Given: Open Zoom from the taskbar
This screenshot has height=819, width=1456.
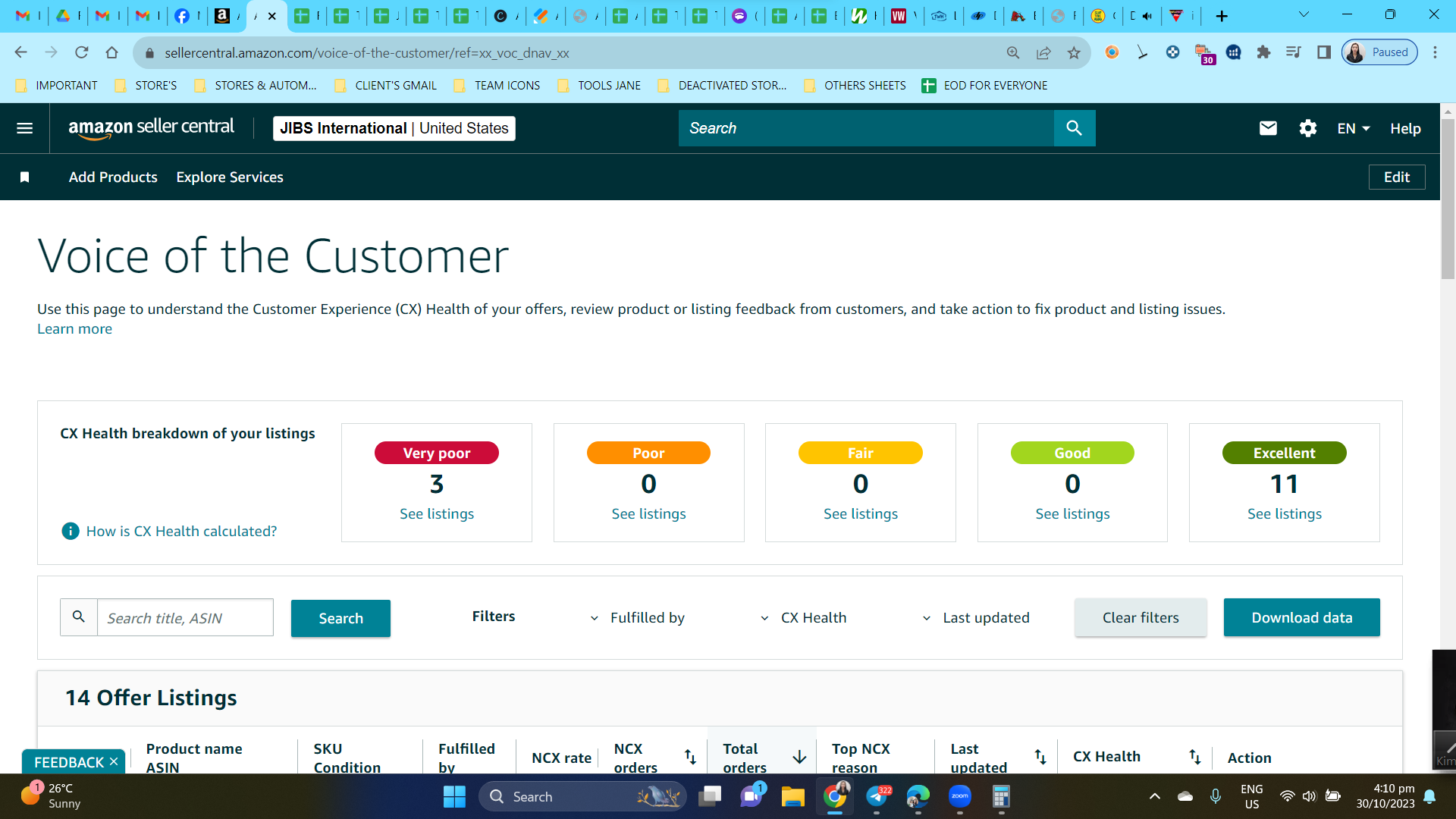Looking at the screenshot, I should tap(960, 796).
